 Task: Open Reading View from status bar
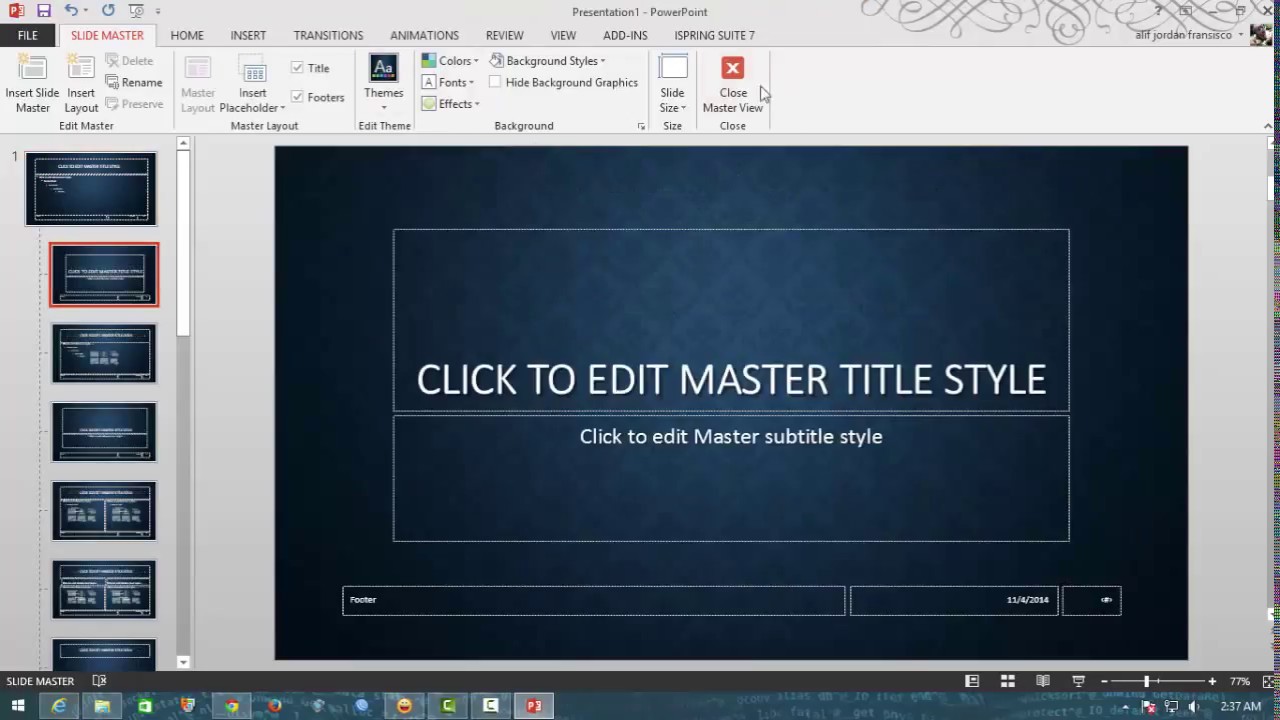click(x=1043, y=681)
